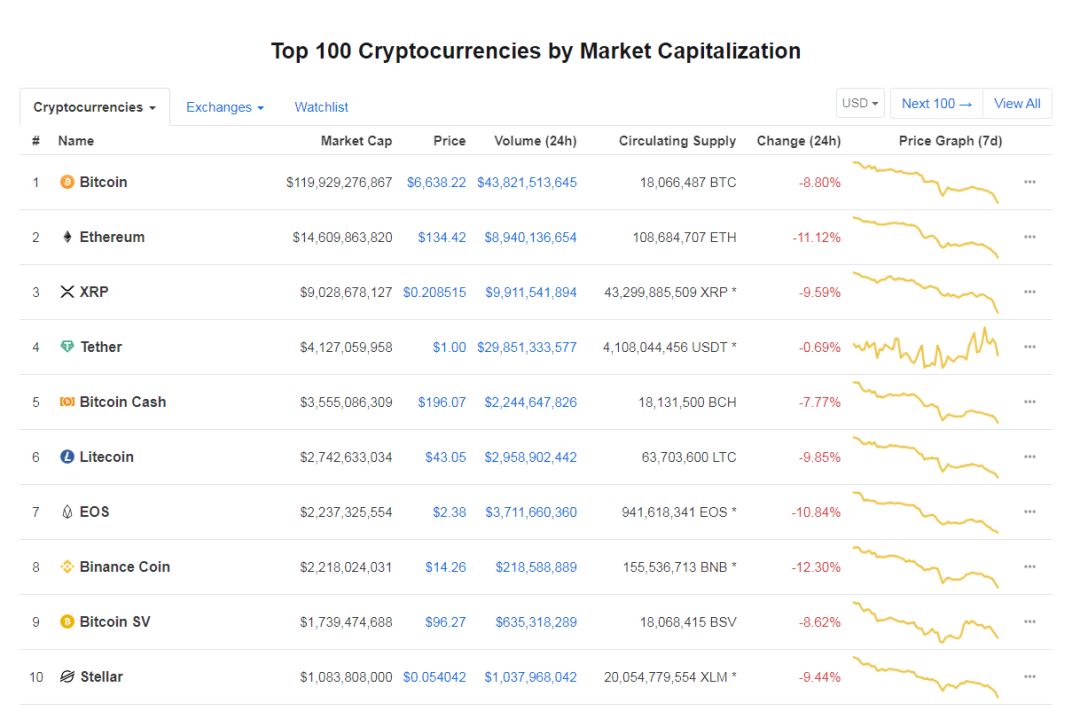Open Bitcoin Cash name link

click(123, 402)
